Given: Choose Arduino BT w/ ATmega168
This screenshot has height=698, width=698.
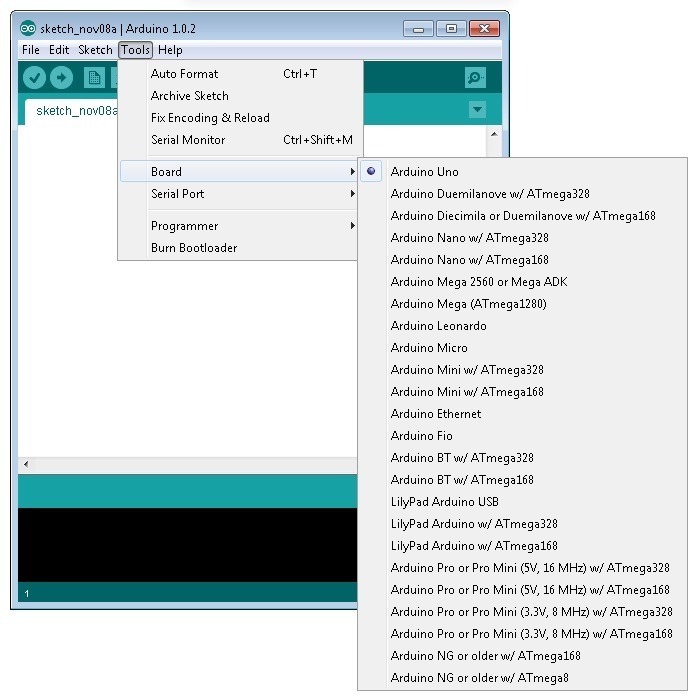Looking at the screenshot, I should [523, 479].
